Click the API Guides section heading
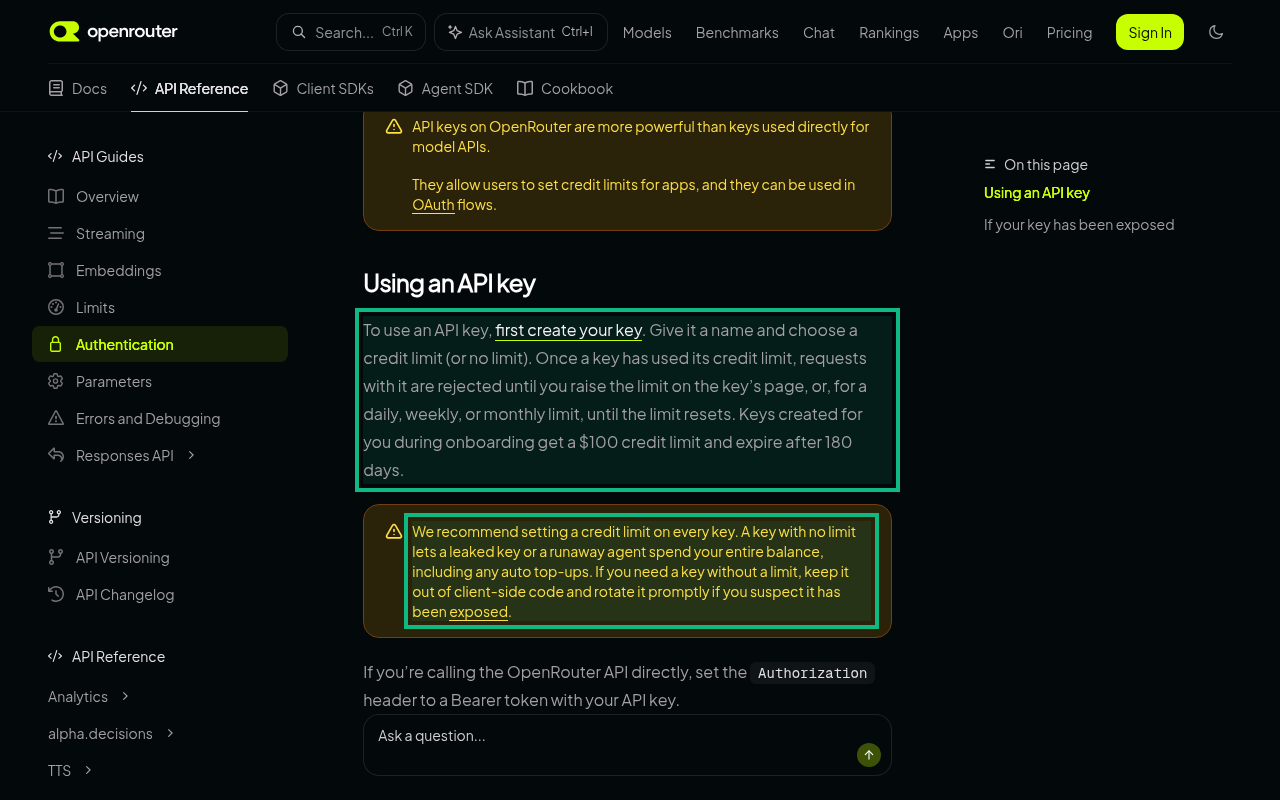This screenshot has width=1280, height=800. [x=96, y=156]
